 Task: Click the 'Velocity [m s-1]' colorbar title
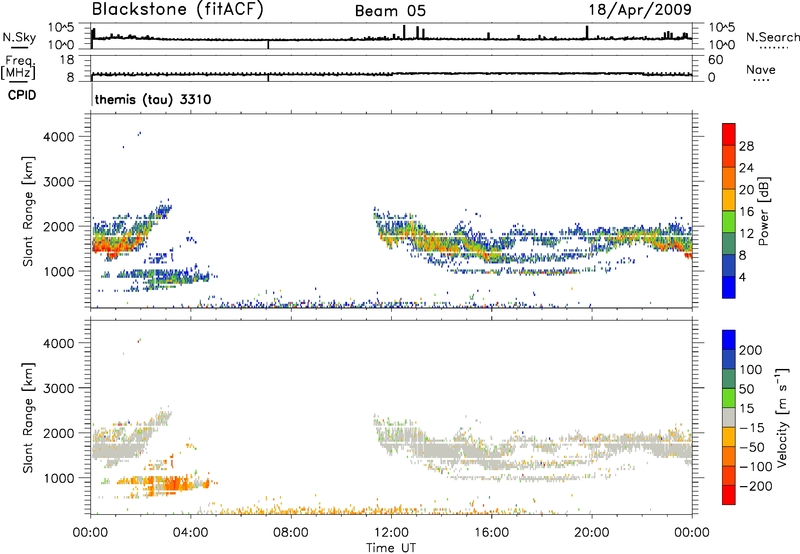782,417
